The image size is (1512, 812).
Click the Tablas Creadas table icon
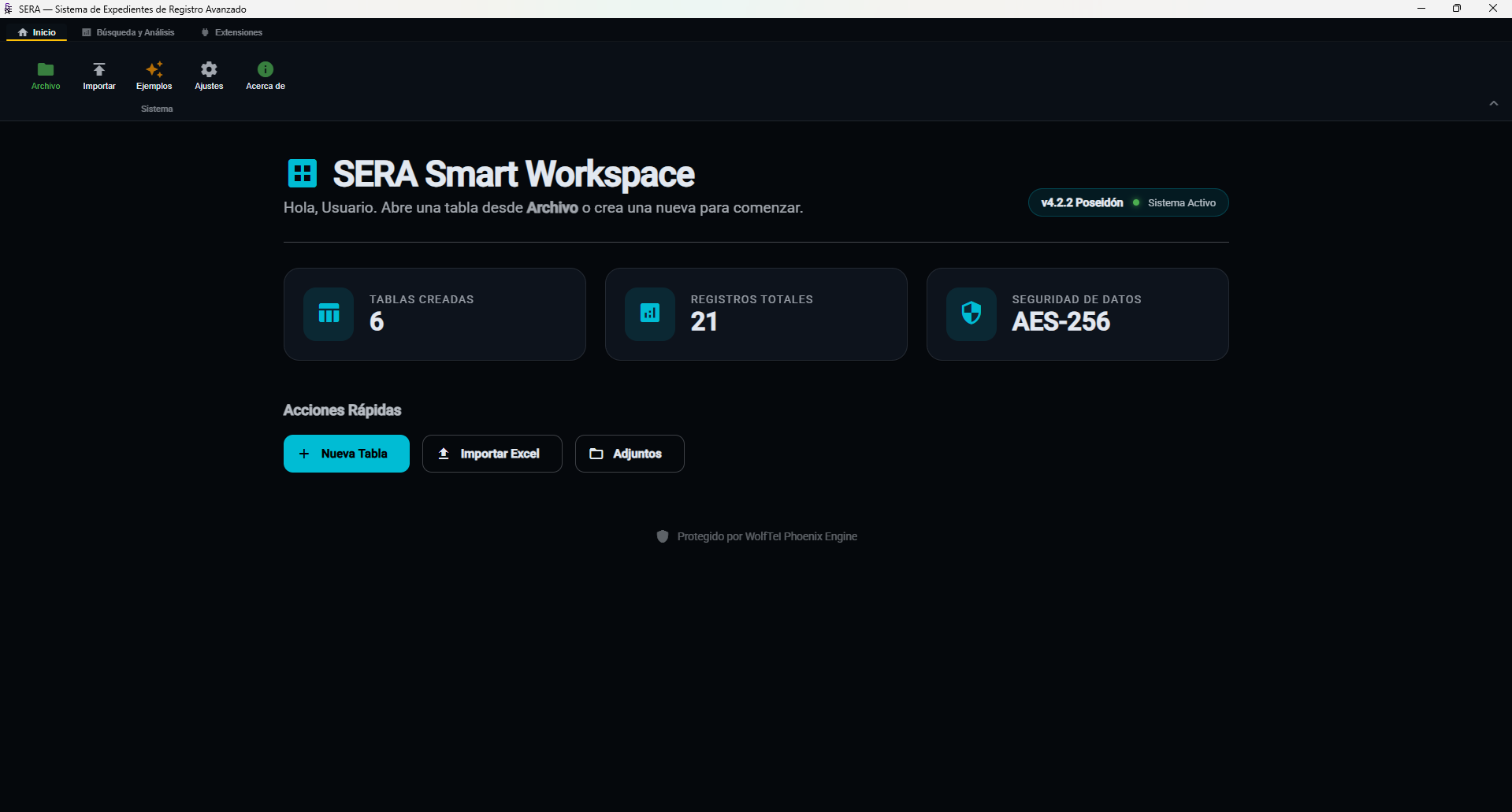[x=329, y=314]
